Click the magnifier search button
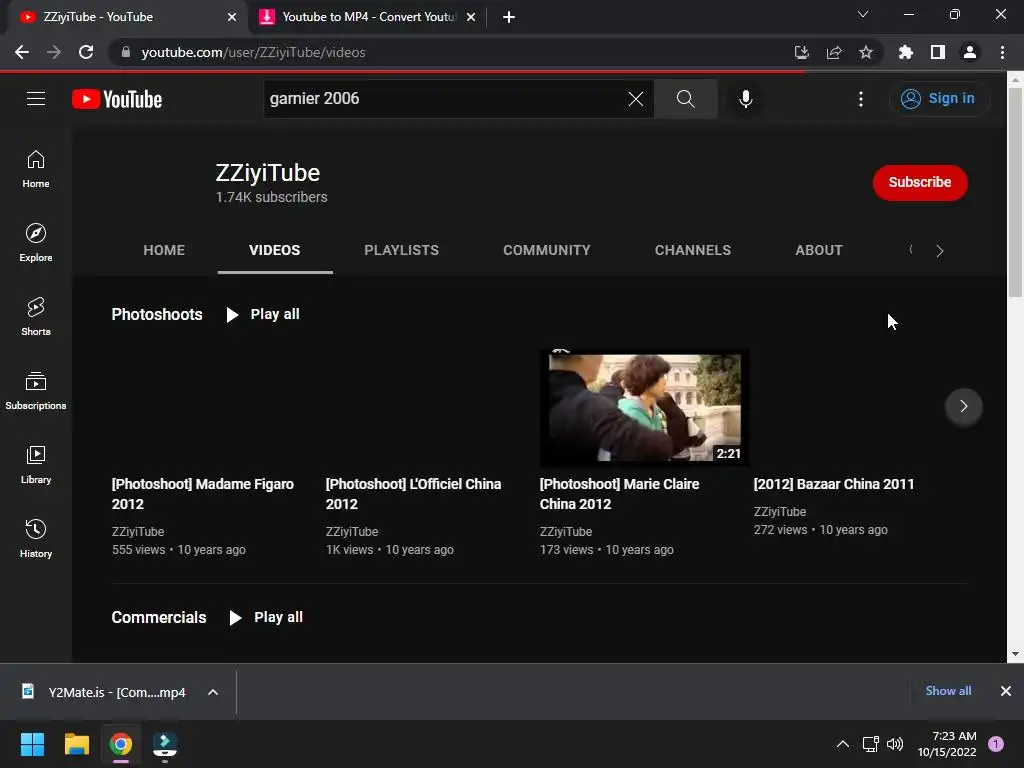Viewport: 1024px width, 768px height. click(x=686, y=99)
